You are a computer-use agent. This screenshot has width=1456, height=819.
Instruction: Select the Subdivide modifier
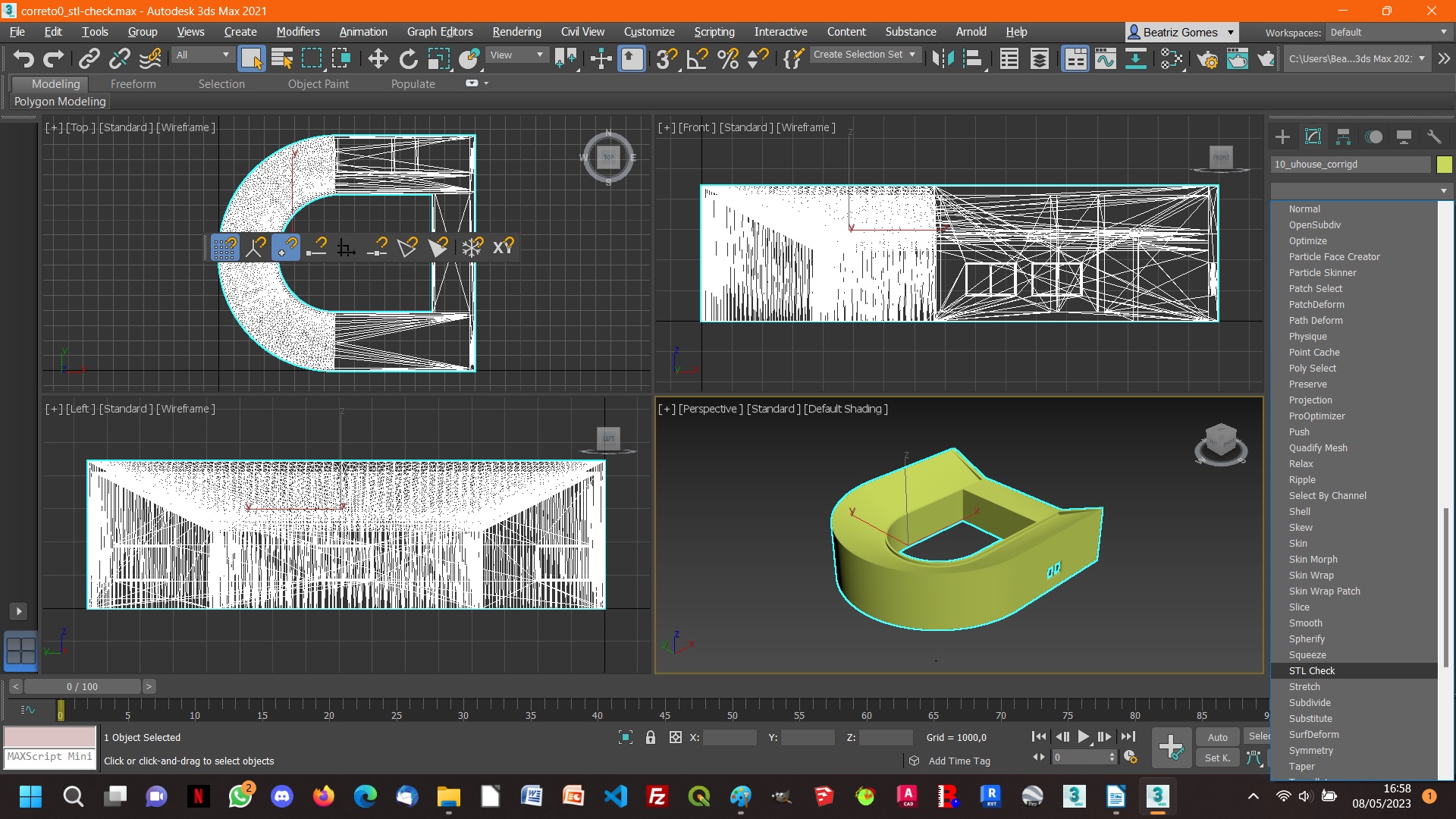(x=1310, y=702)
